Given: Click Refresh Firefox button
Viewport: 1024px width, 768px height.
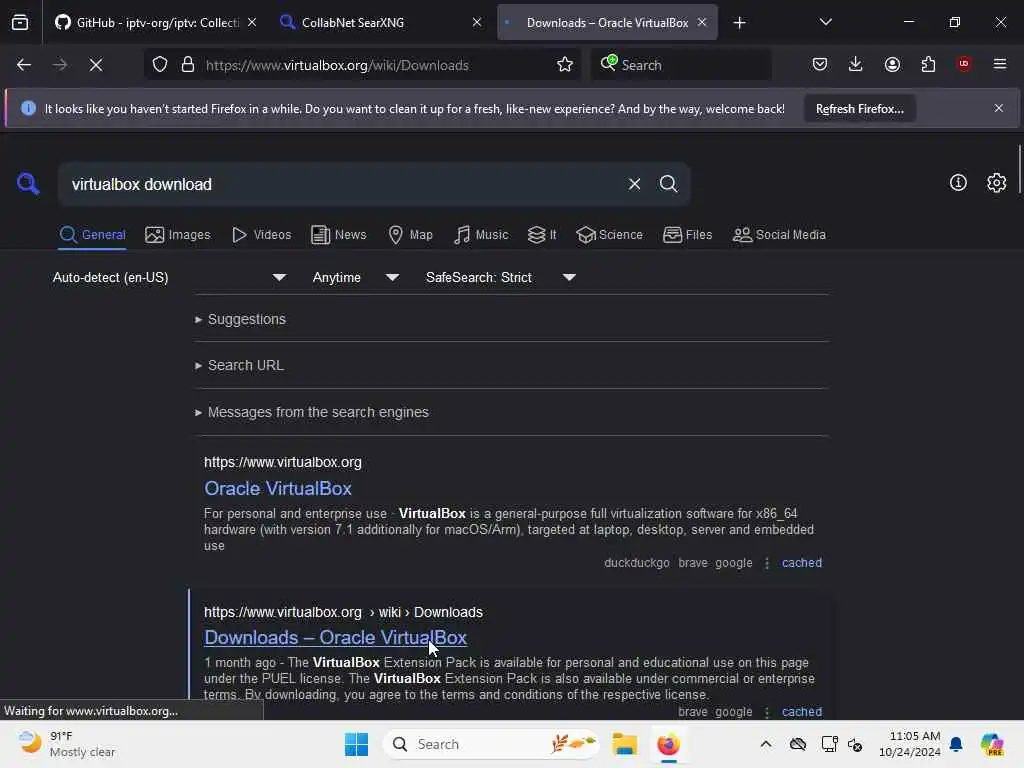Looking at the screenshot, I should point(859,109).
